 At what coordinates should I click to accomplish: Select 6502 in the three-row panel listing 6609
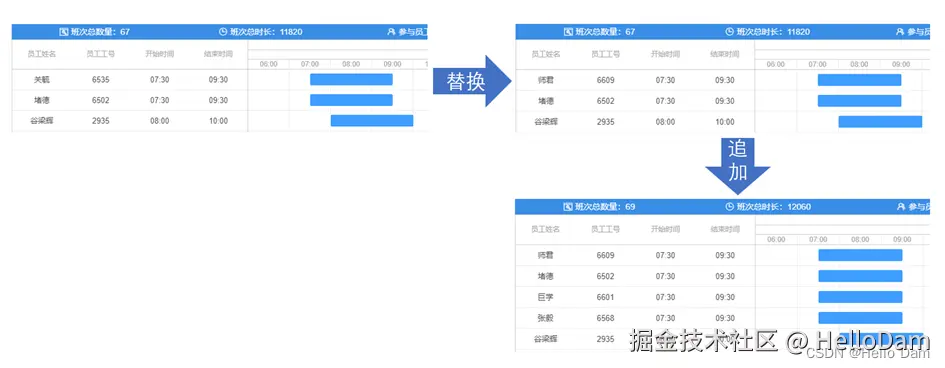click(x=606, y=101)
